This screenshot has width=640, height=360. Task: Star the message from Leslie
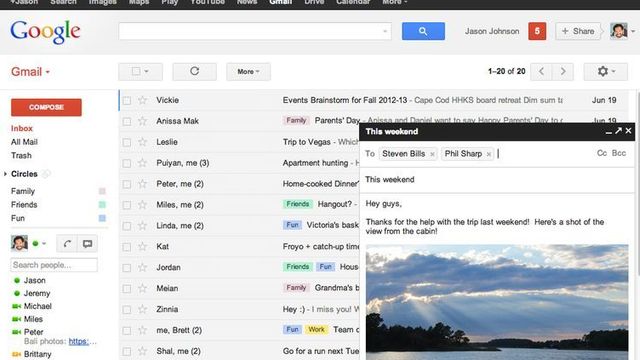(142, 142)
